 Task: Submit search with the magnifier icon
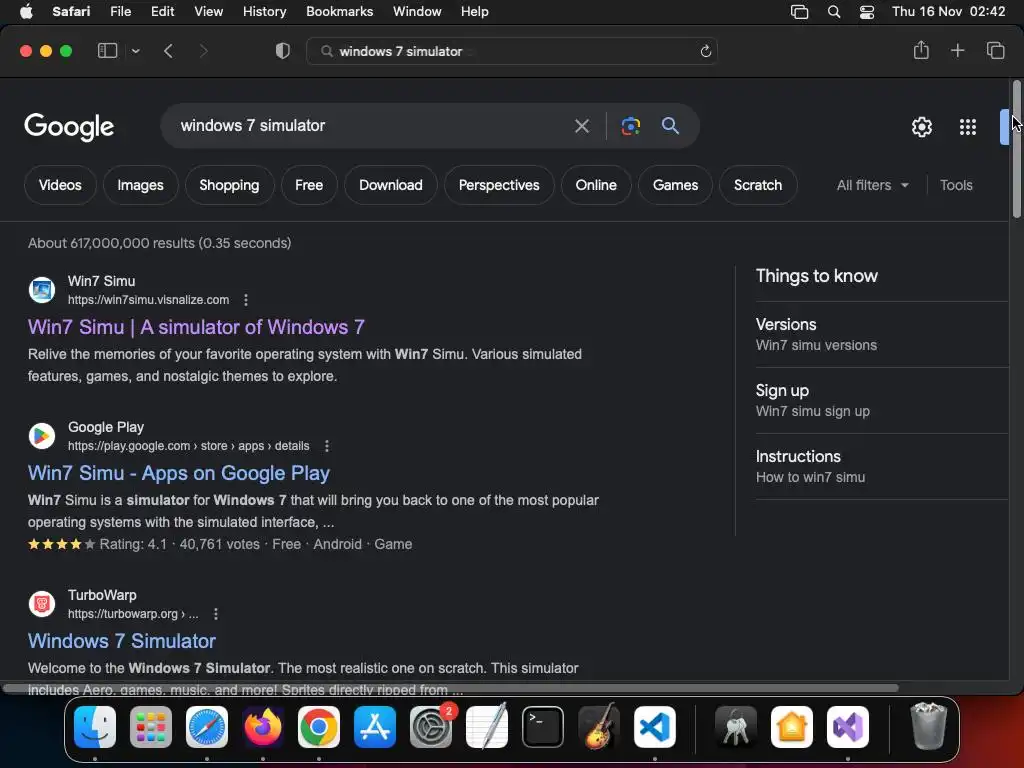tap(670, 125)
